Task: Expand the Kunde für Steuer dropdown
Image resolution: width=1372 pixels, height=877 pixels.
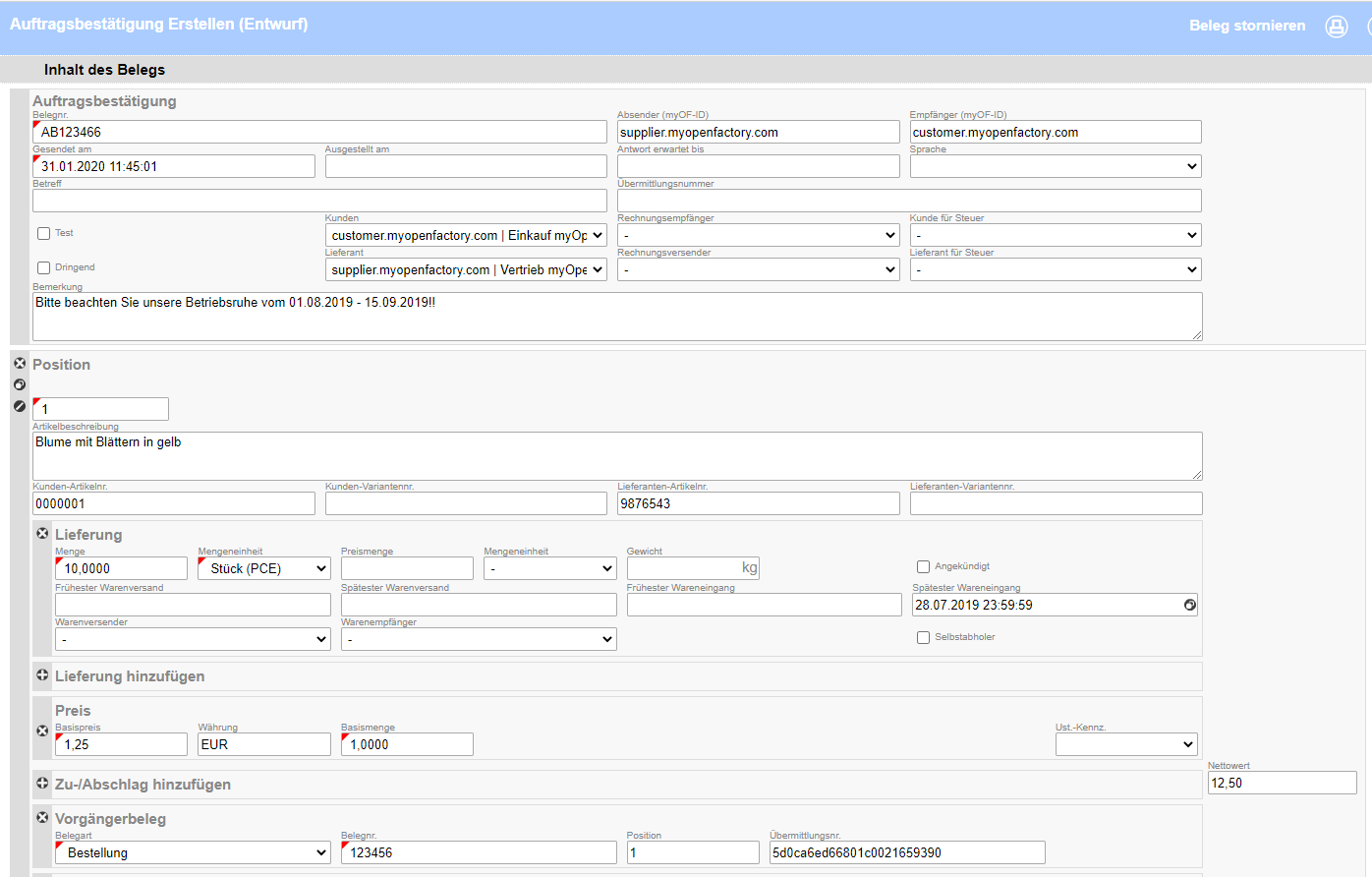Action: pos(1056,235)
